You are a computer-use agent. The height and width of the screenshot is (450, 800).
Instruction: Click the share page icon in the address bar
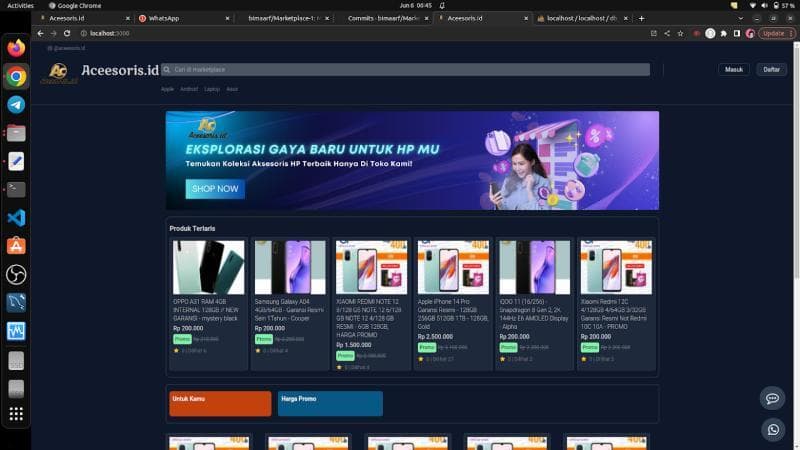pyautogui.click(x=667, y=33)
